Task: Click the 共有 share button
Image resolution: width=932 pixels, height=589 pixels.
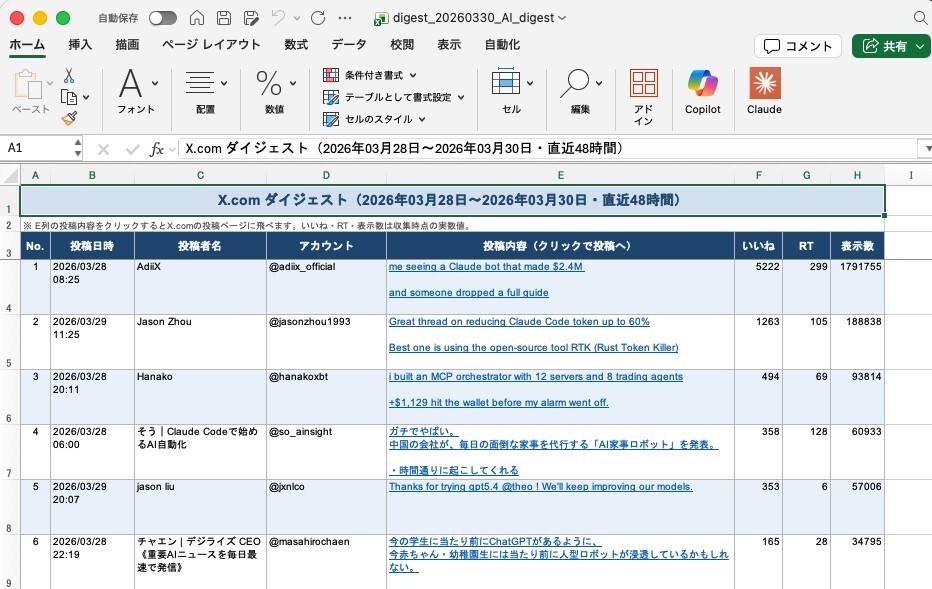Action: click(891, 46)
